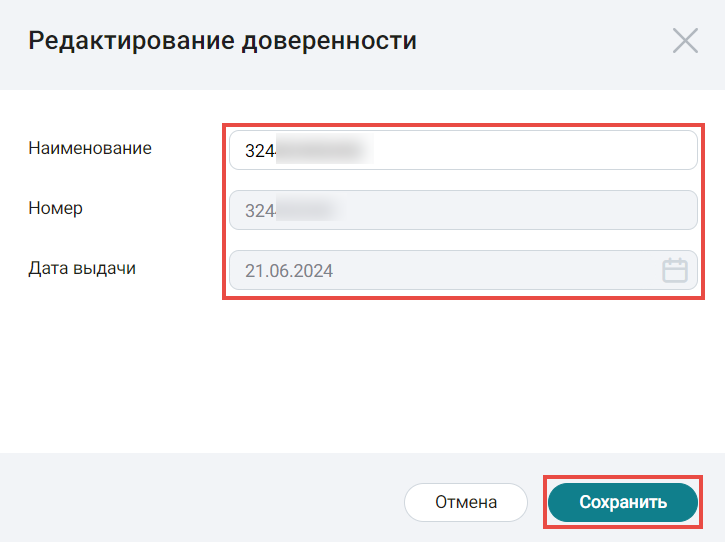
Task: Click the Дата выдачи label
Action: pos(82,268)
